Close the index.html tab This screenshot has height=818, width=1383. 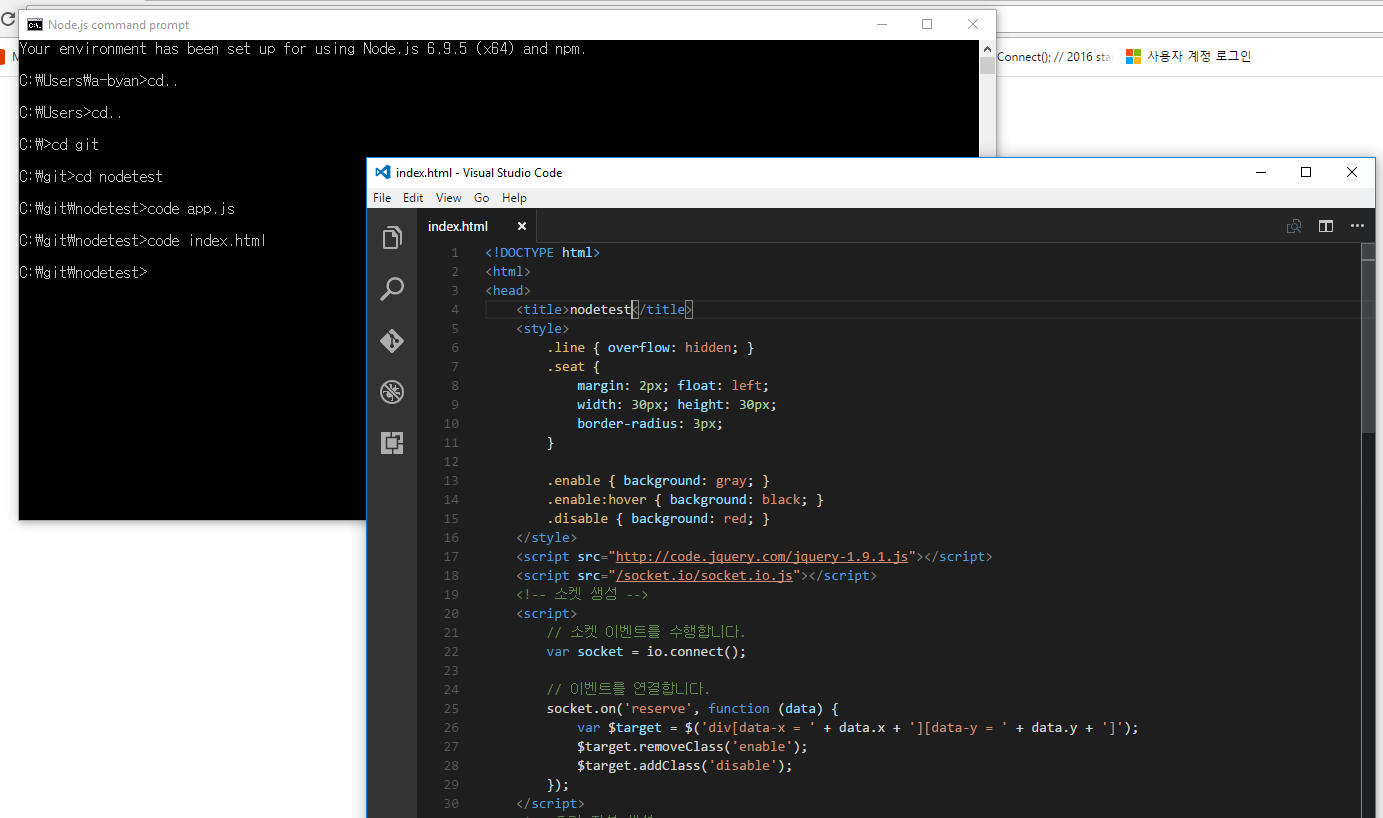(521, 226)
